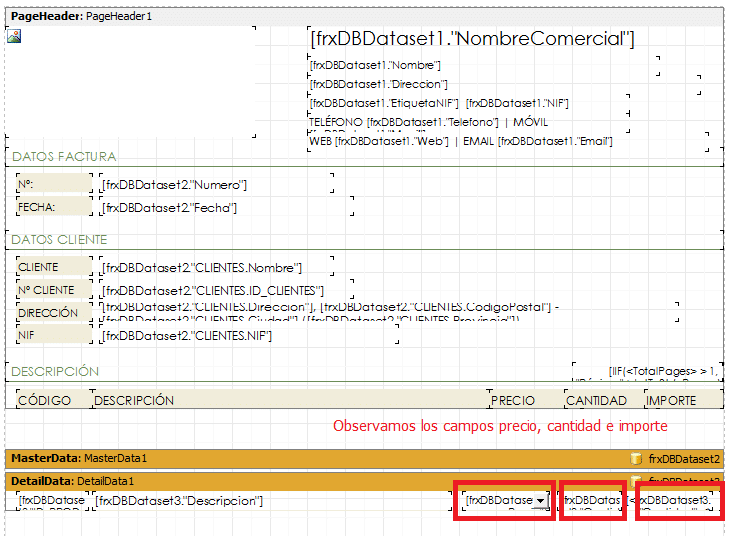The height and width of the screenshot is (536, 729).
Task: Select the frxDBDataset3 Descripcion detail field
Action: (272, 501)
